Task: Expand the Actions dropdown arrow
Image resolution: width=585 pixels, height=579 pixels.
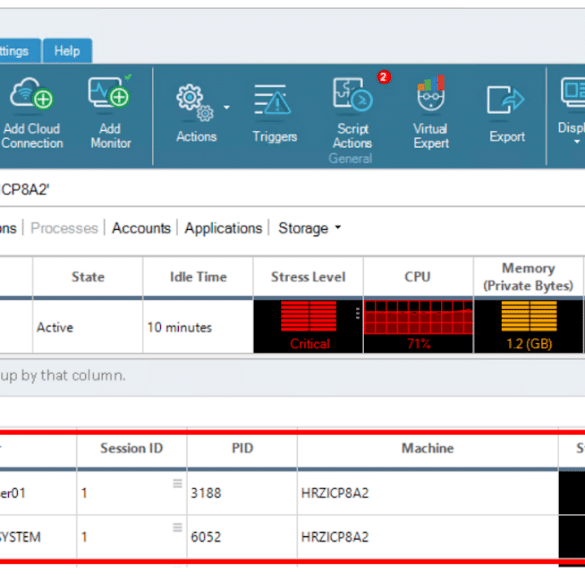Action: (x=226, y=107)
